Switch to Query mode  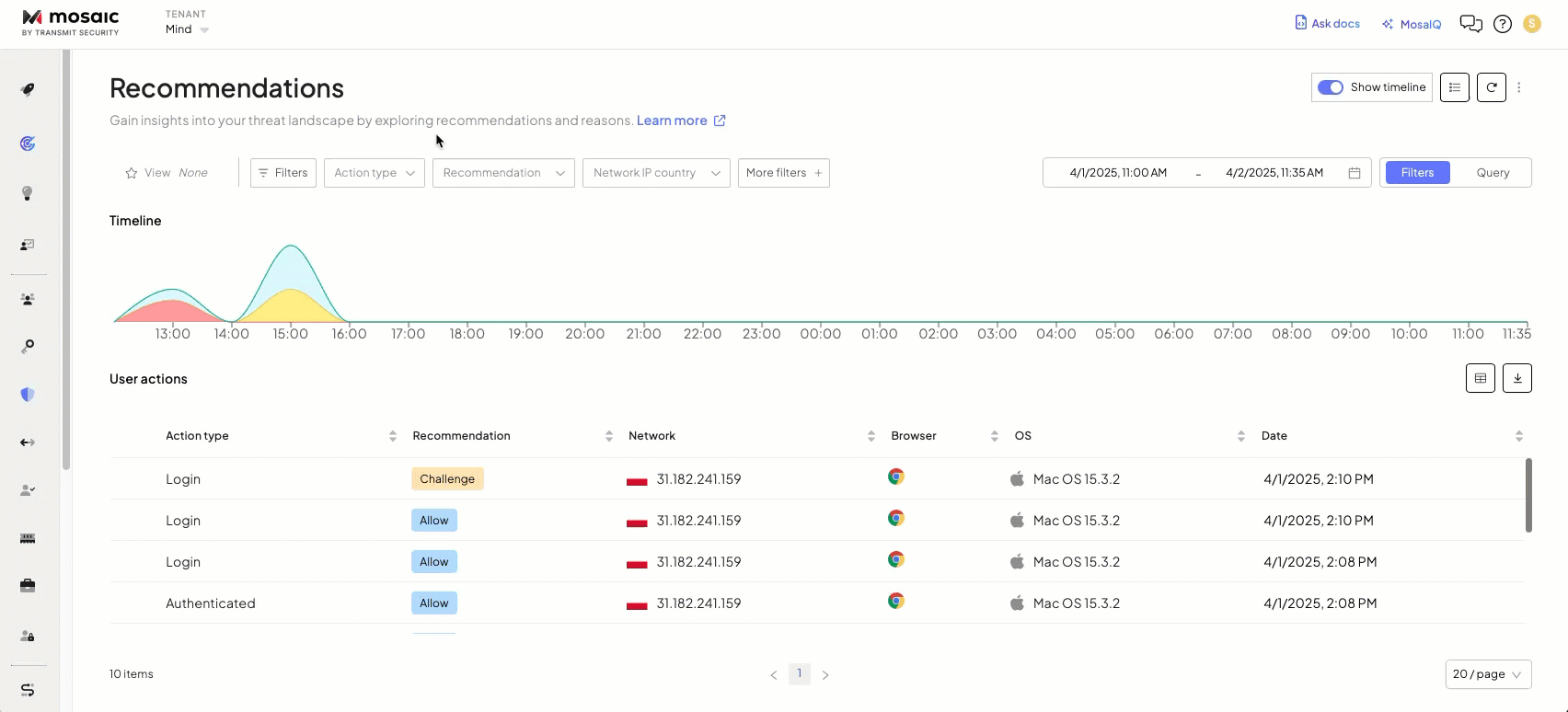(1492, 173)
